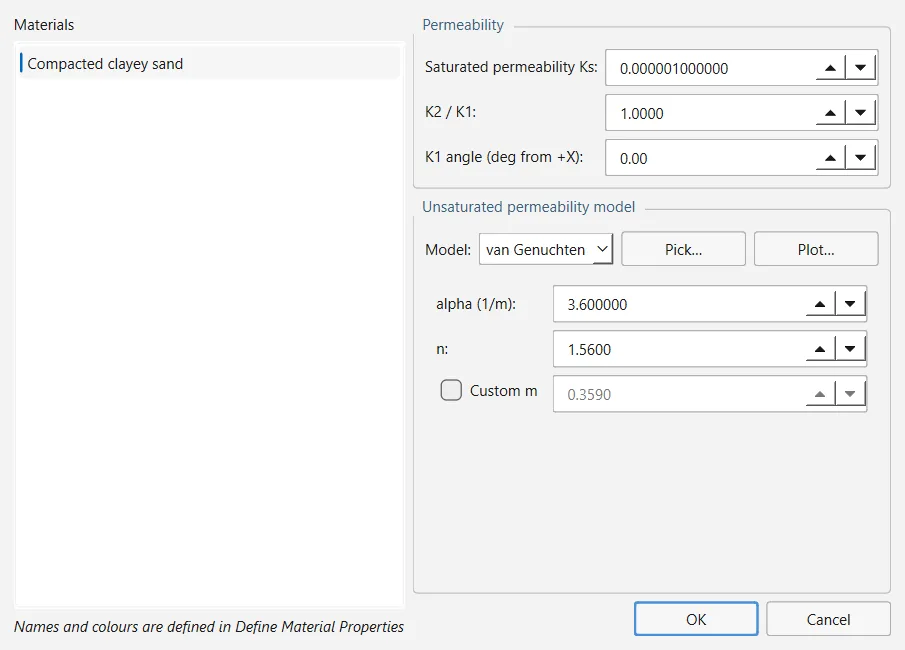This screenshot has height=650, width=905.
Task: Decrease n value with down arrow
Action: pyautogui.click(x=850, y=349)
